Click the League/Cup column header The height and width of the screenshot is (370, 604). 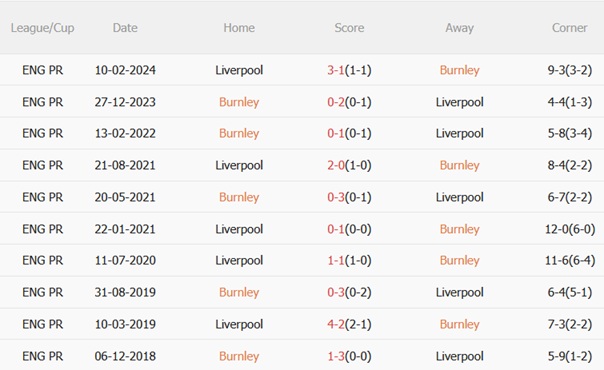[x=42, y=28]
